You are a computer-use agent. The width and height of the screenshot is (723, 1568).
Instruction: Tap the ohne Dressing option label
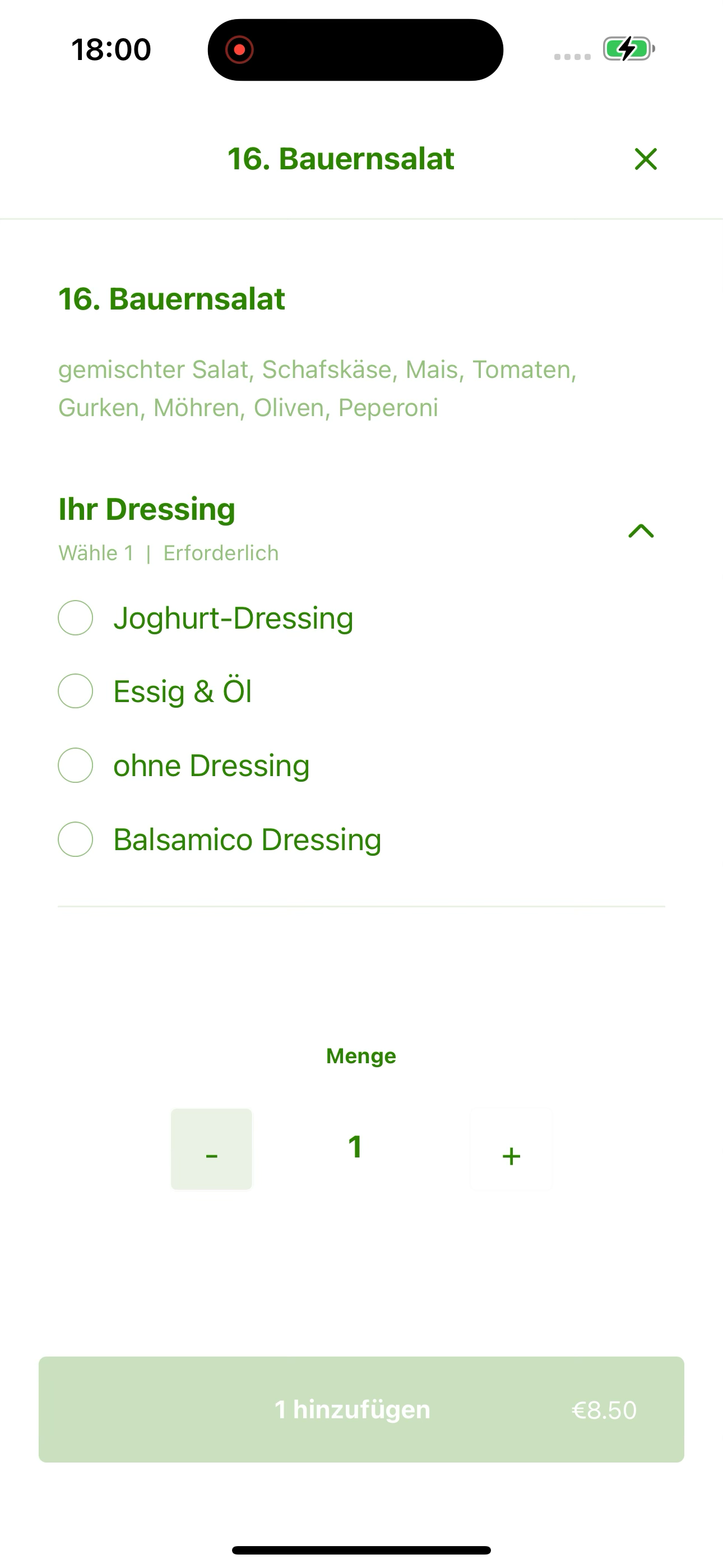click(211, 765)
